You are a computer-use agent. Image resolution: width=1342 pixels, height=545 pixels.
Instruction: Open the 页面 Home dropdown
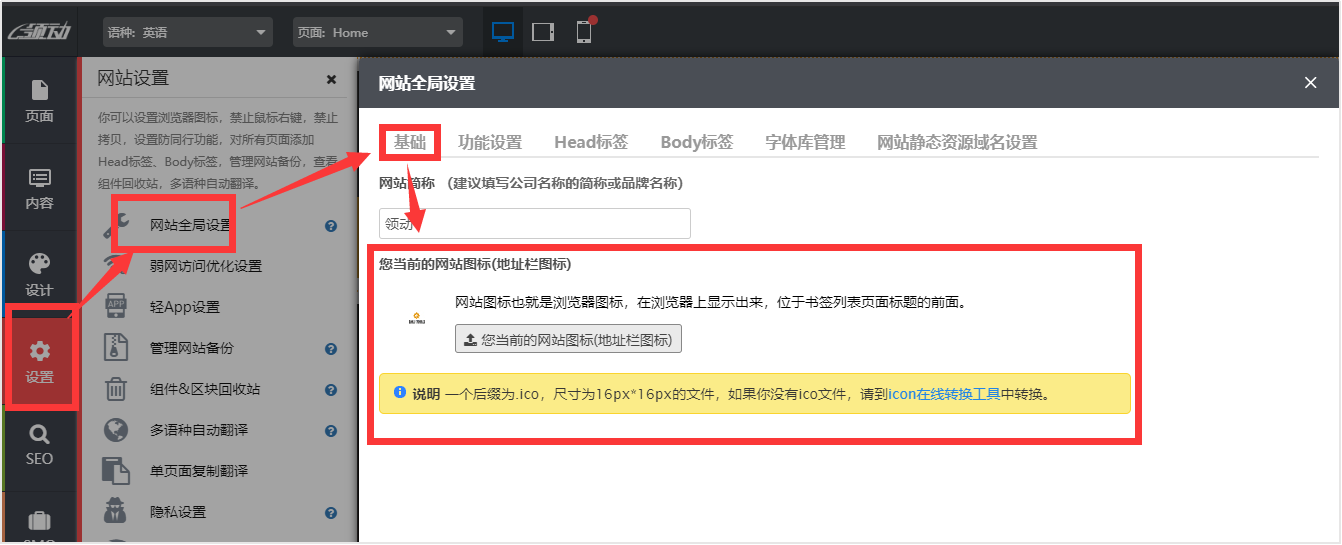378,32
